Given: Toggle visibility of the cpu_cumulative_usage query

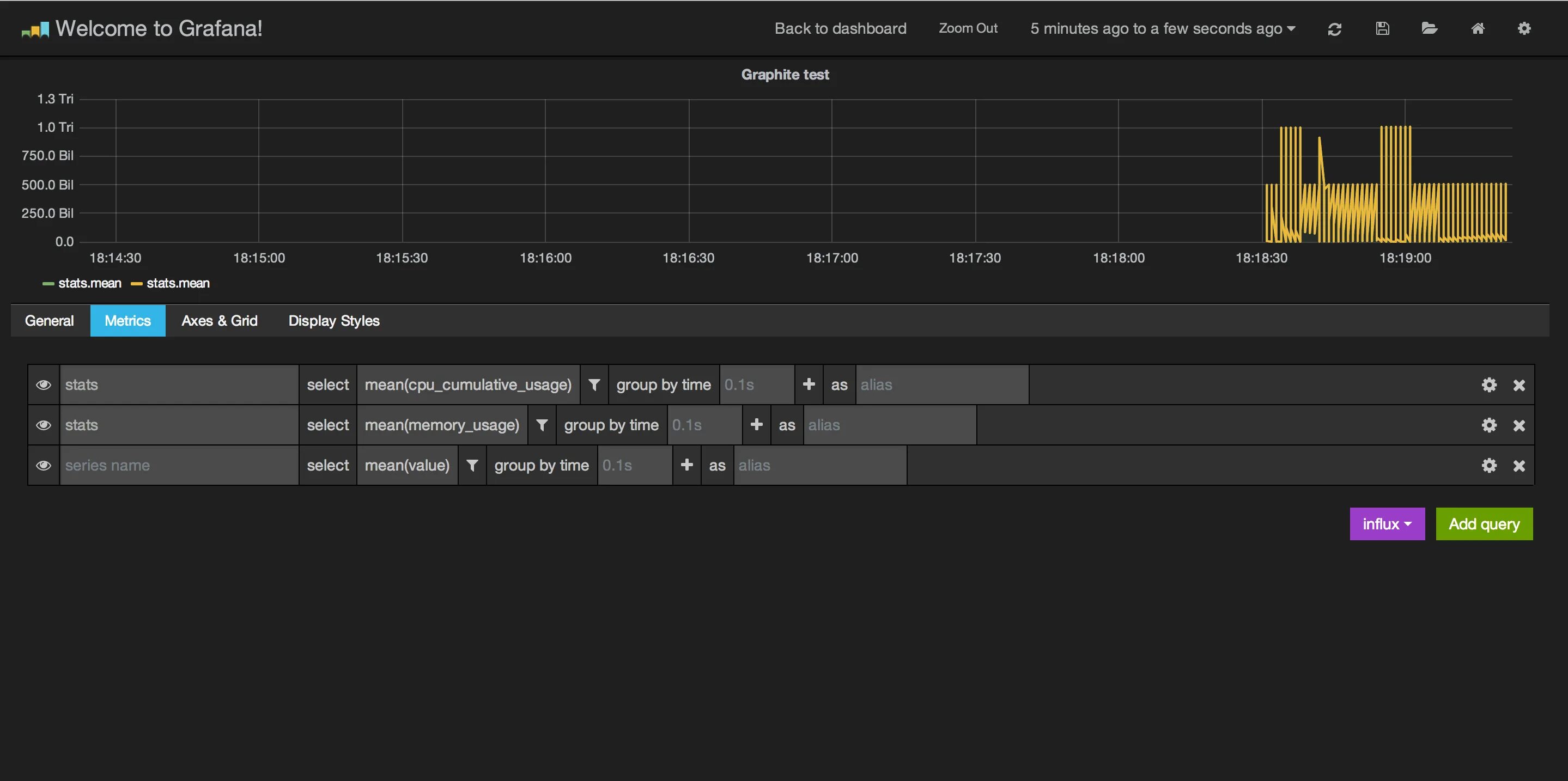Looking at the screenshot, I should (43, 385).
